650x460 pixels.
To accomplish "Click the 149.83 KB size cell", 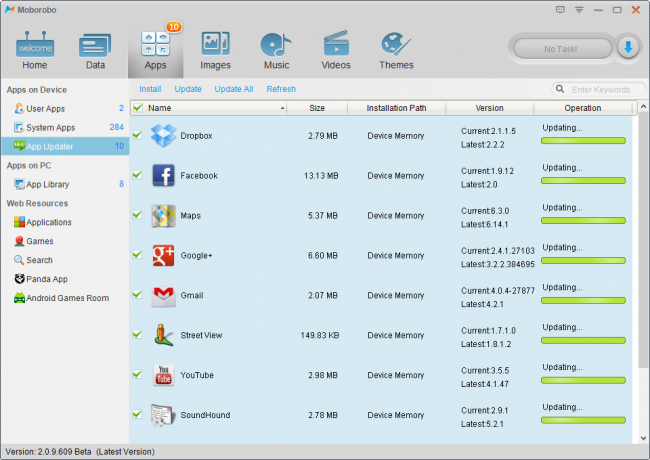I will [x=320, y=335].
